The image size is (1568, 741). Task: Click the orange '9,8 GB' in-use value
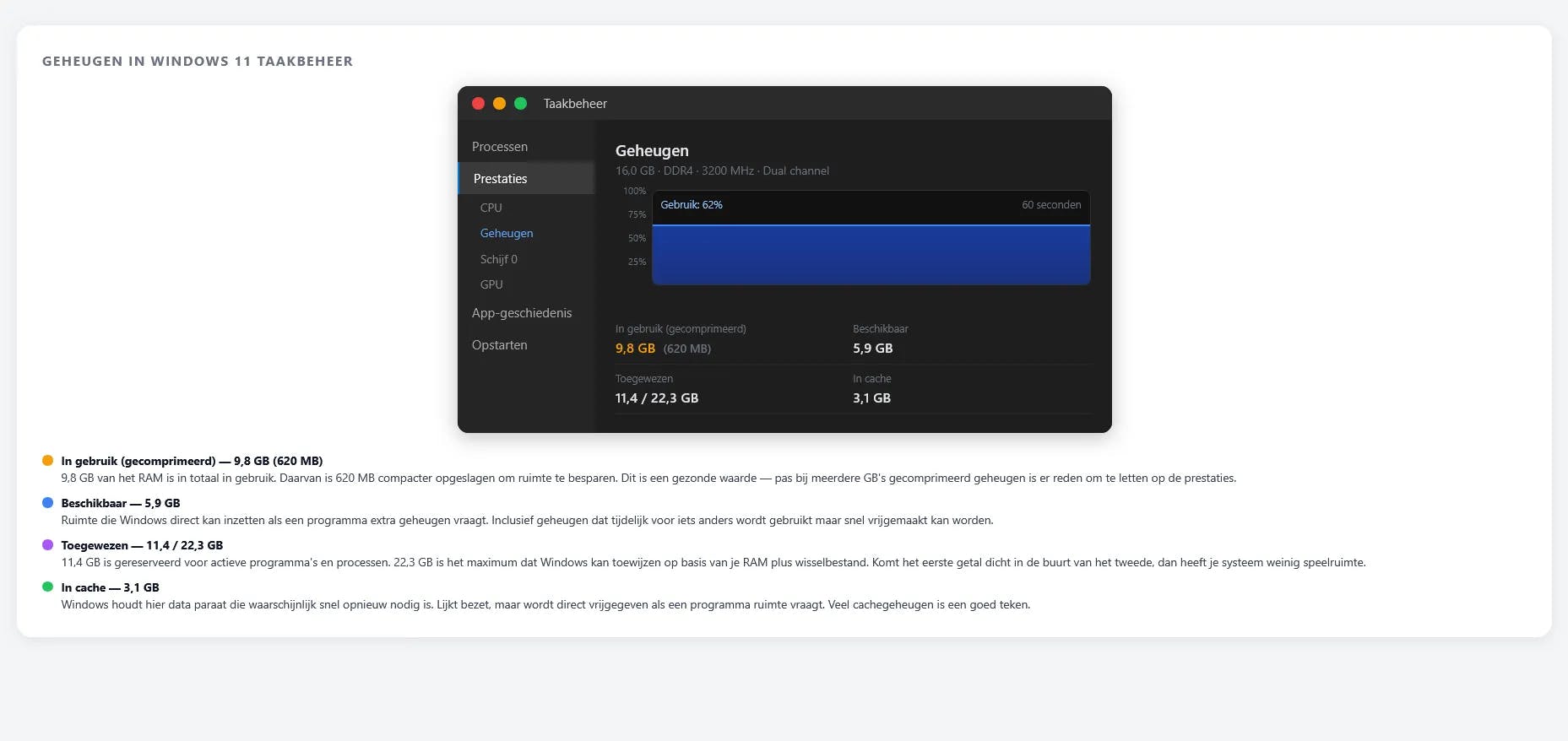(x=635, y=349)
